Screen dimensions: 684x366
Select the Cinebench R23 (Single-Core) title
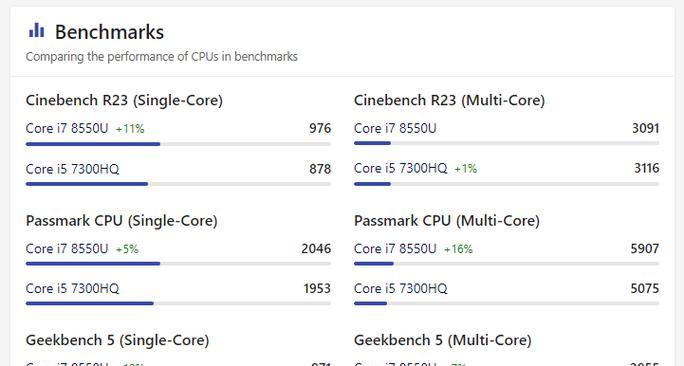tap(124, 100)
